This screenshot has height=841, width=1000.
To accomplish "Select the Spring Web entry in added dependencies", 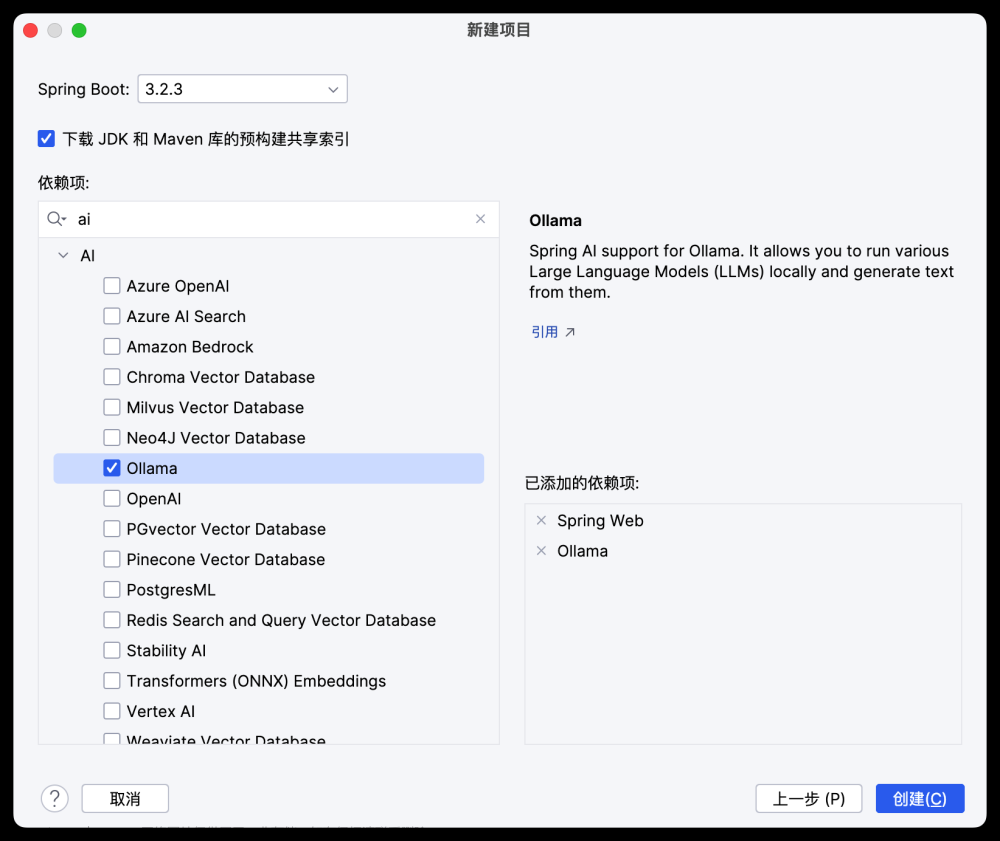I will (x=600, y=521).
